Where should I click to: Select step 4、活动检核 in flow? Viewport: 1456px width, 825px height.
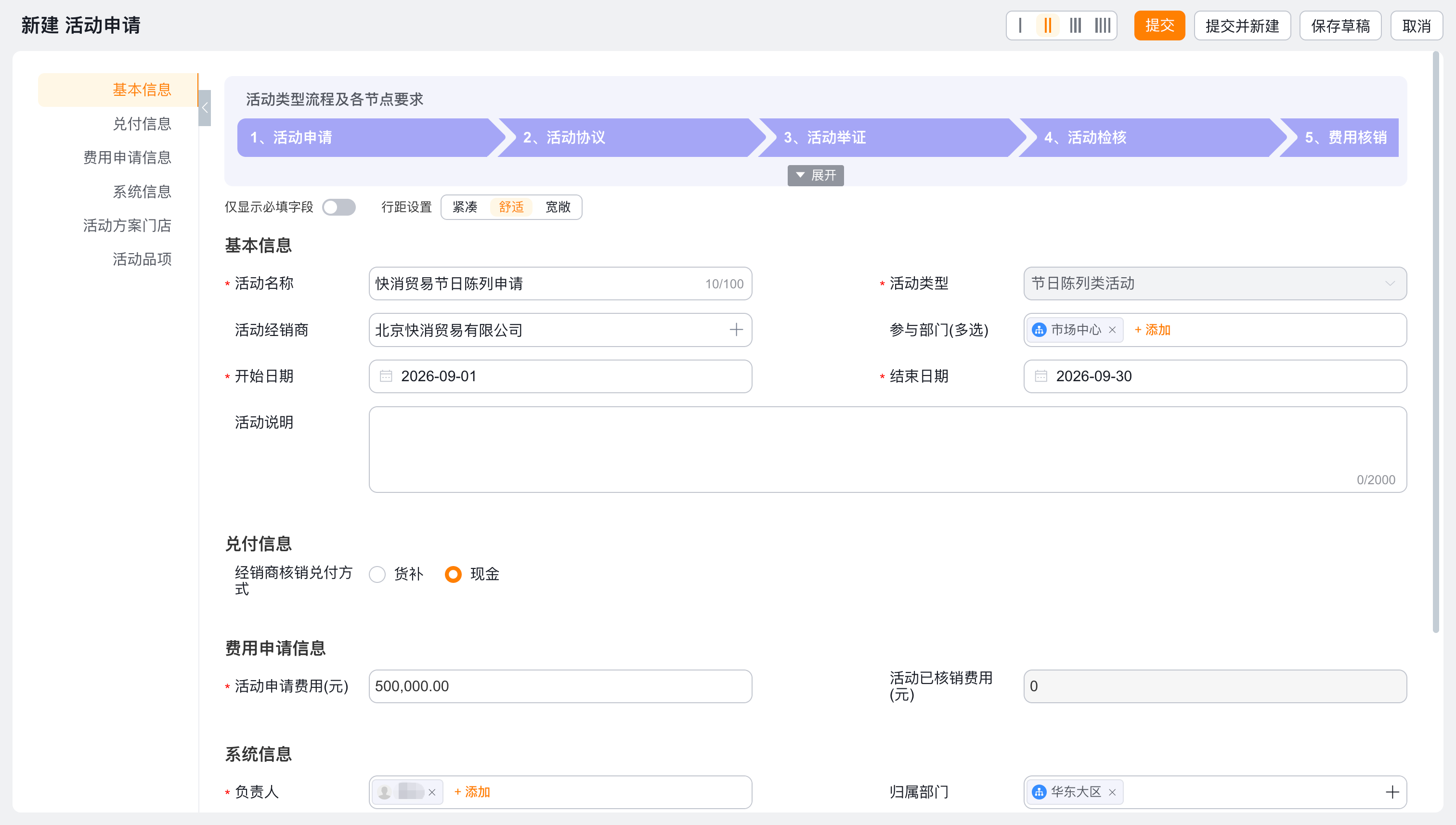click(1152, 138)
